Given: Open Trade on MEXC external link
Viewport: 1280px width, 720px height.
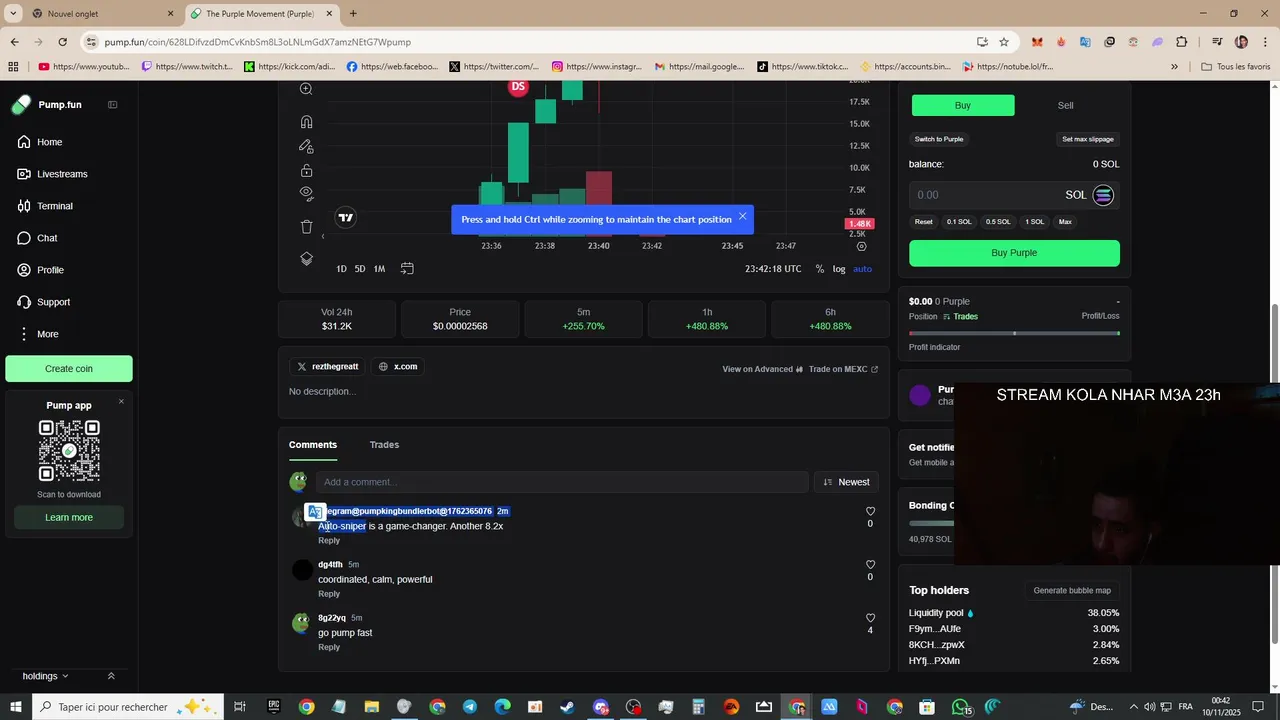Looking at the screenshot, I should click(843, 369).
